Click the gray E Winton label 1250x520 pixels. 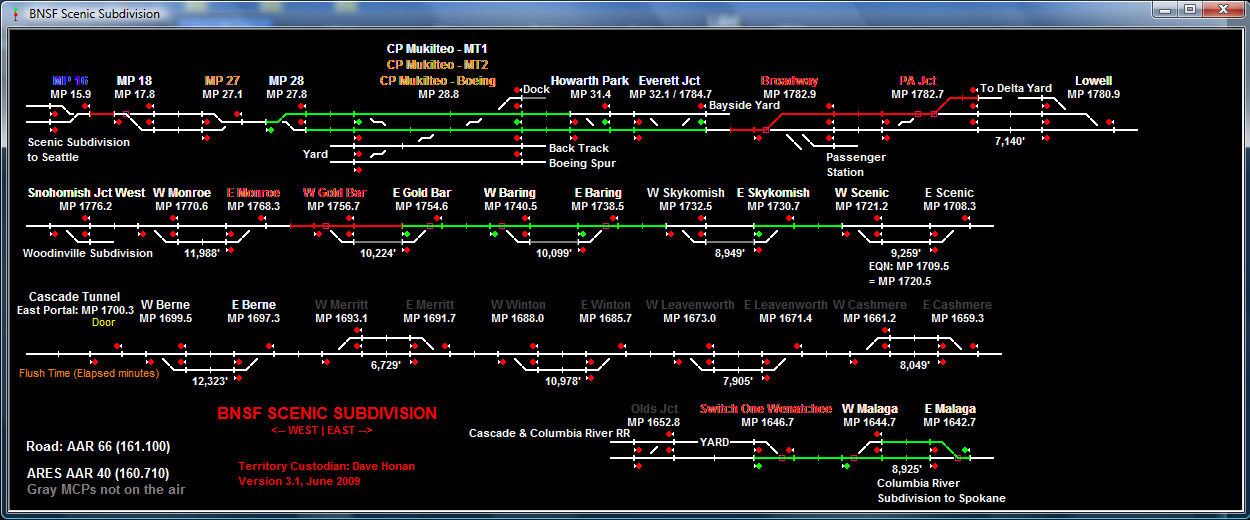606,305
